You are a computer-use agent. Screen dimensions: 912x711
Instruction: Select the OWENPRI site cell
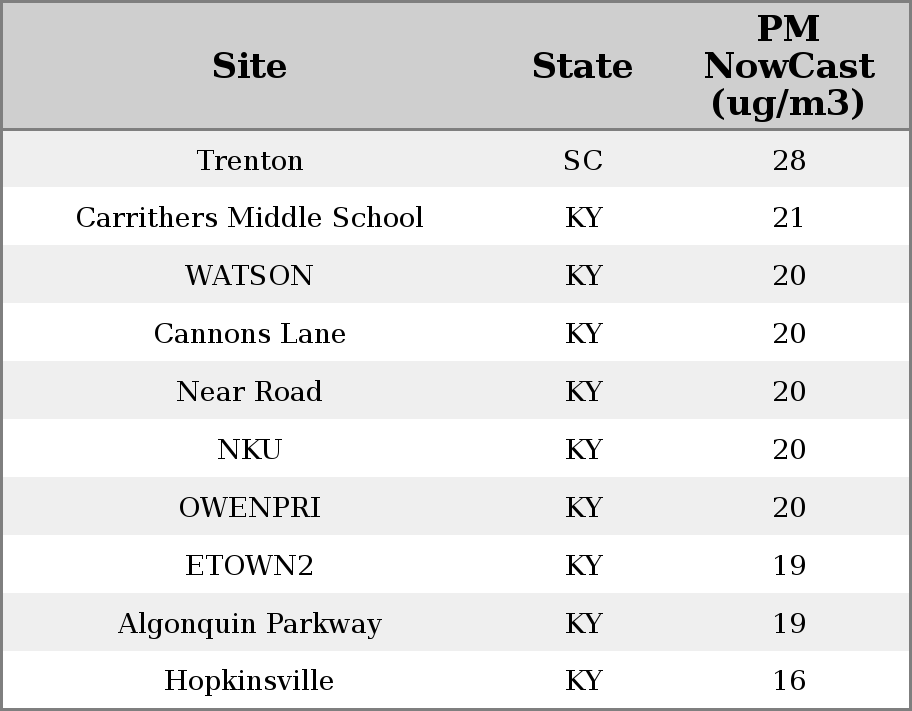249,508
